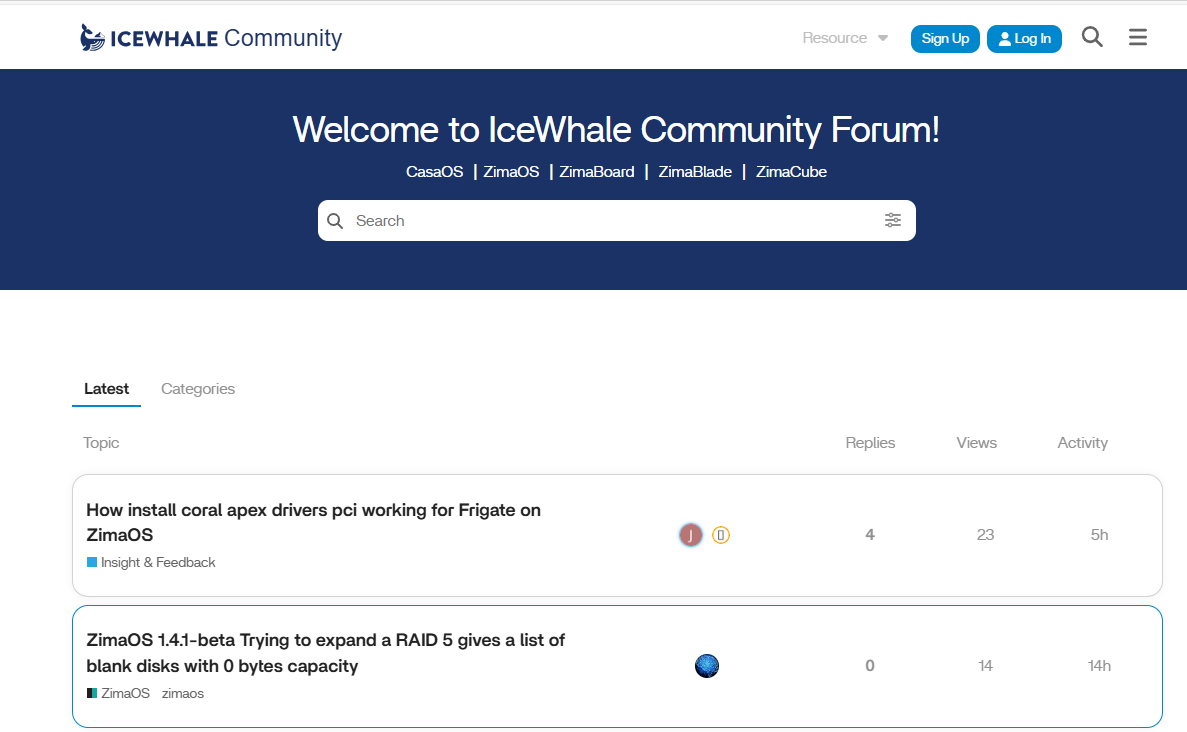
Task: Click the Sign Up button
Action: 945,39
